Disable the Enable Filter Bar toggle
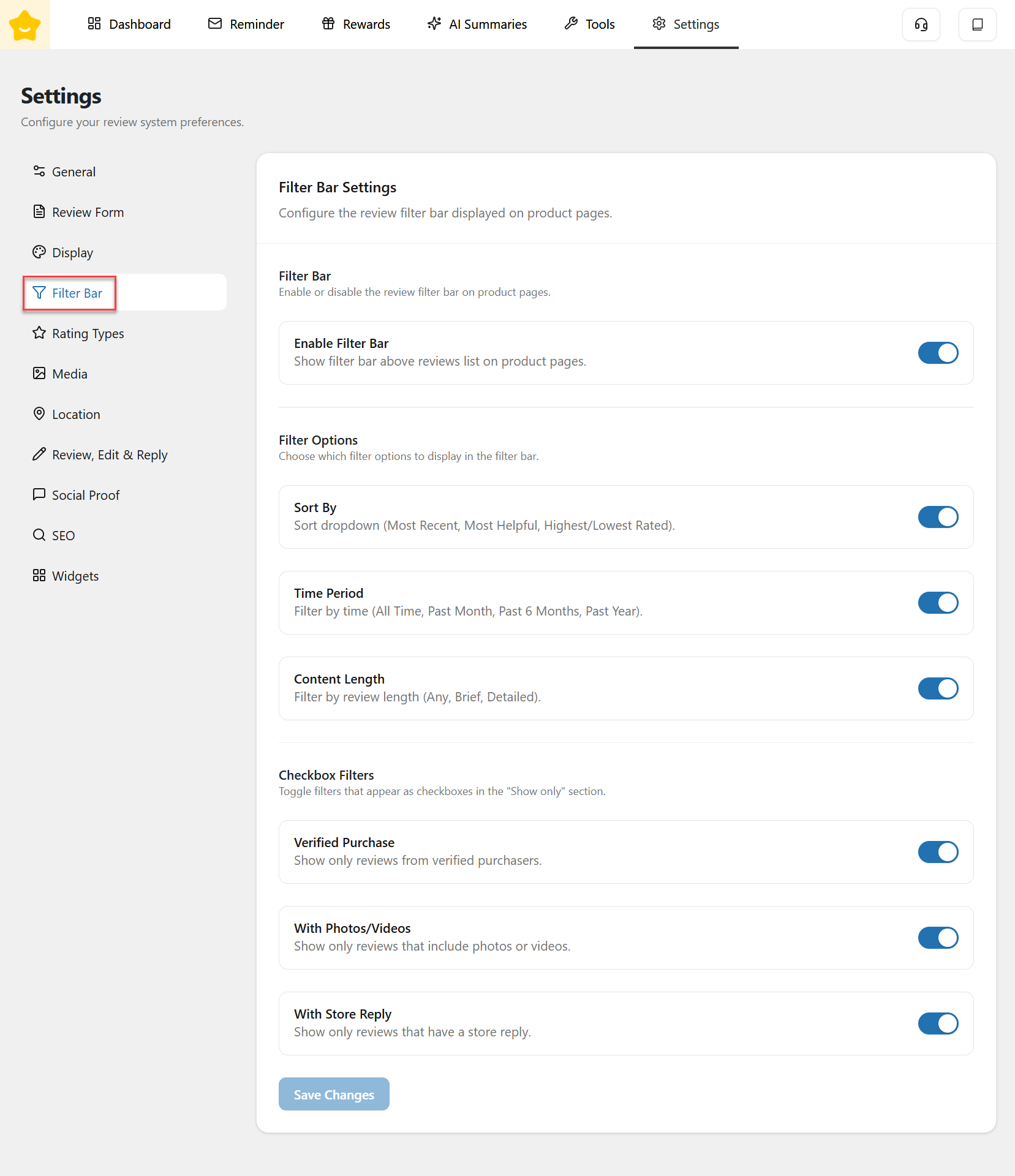The image size is (1015, 1176). point(938,353)
